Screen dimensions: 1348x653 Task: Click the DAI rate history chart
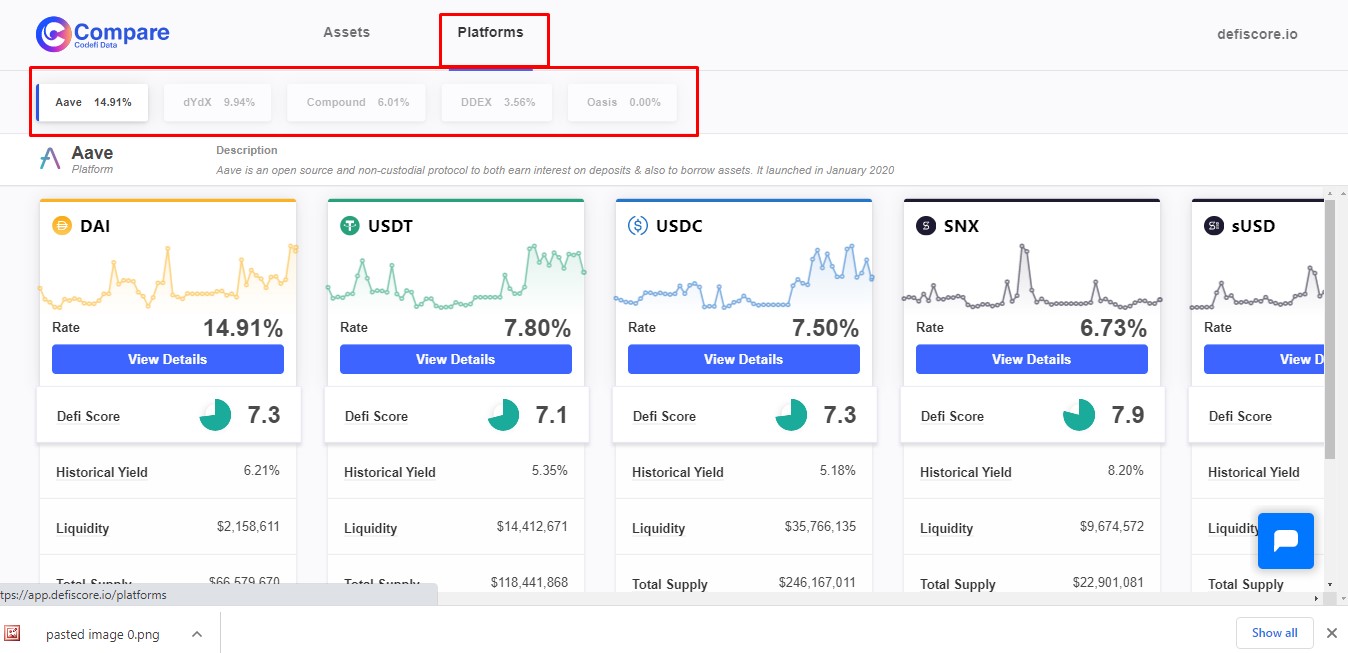(168, 279)
